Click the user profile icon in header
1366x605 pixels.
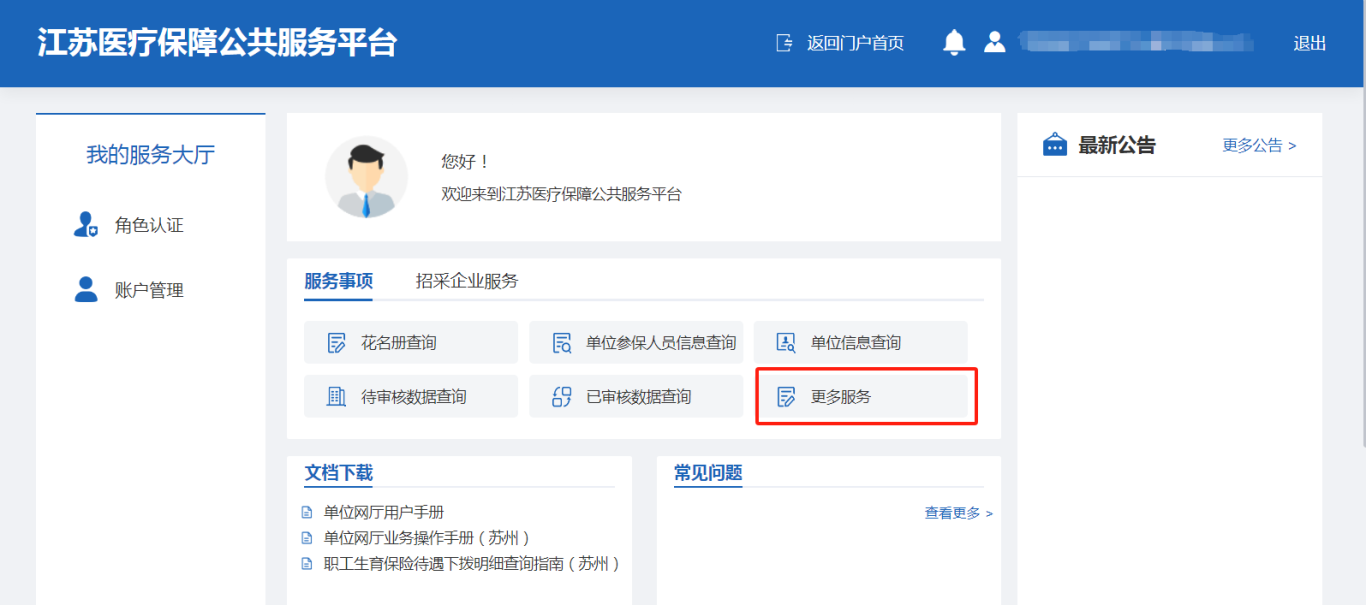[x=994, y=42]
